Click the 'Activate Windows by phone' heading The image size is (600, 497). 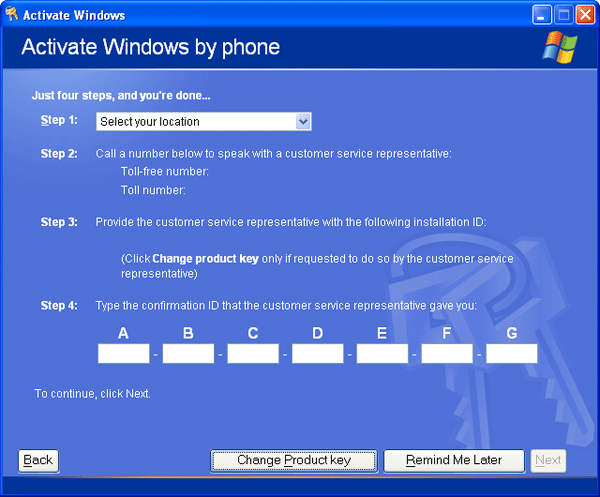(151, 47)
